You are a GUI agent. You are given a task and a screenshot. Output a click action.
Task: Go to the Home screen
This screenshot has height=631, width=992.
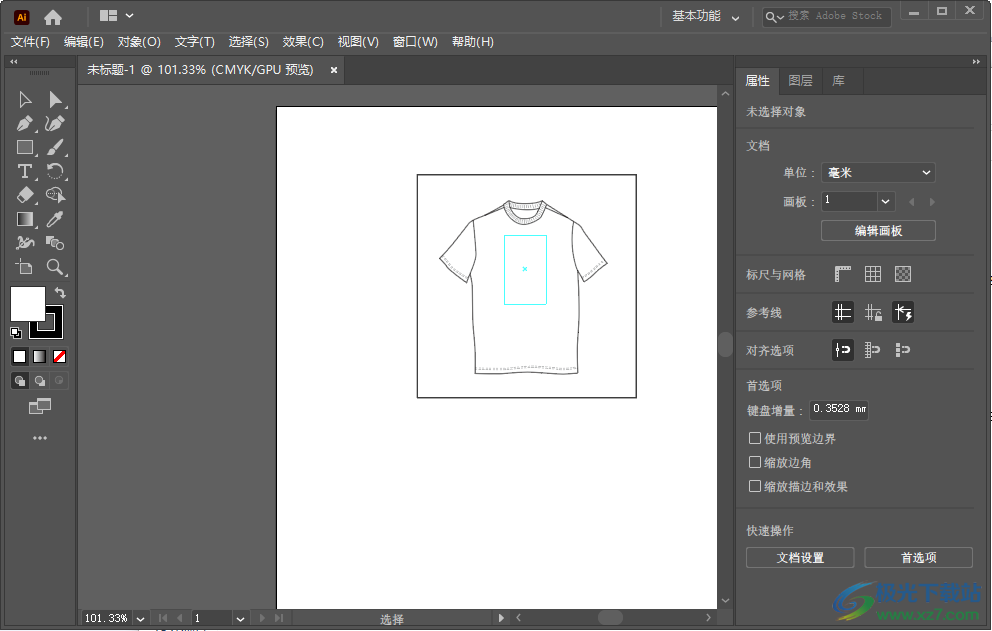[x=53, y=17]
